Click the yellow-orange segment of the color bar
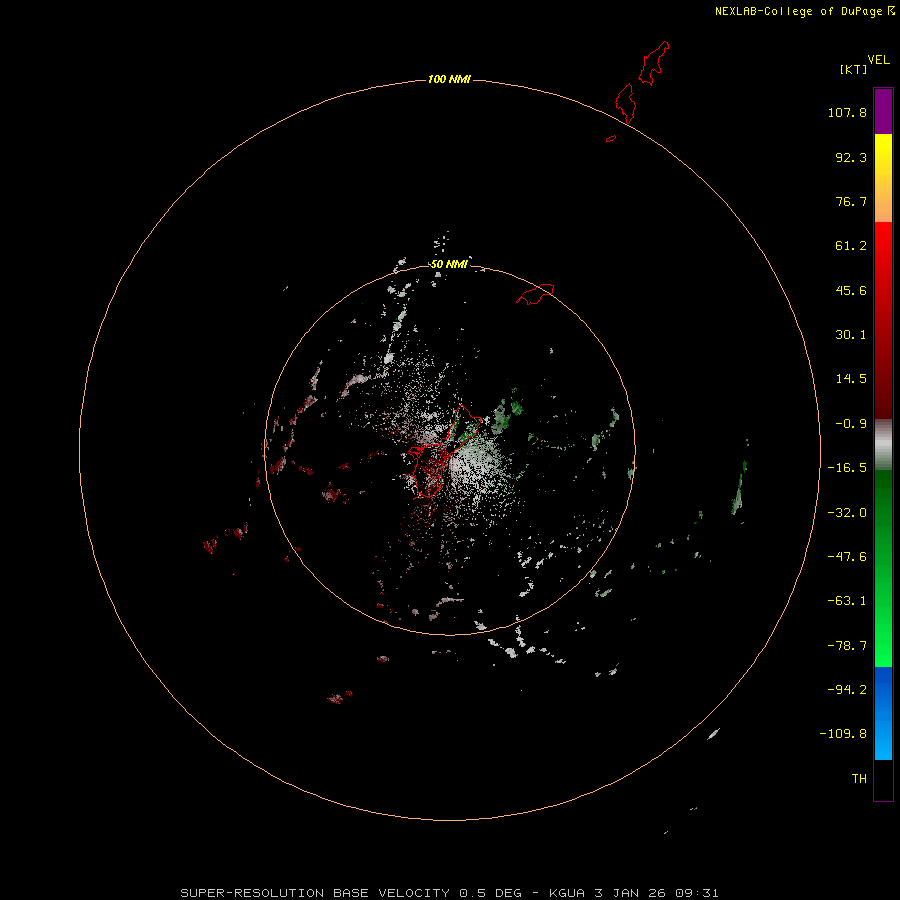This screenshot has width=900, height=900. point(883,178)
